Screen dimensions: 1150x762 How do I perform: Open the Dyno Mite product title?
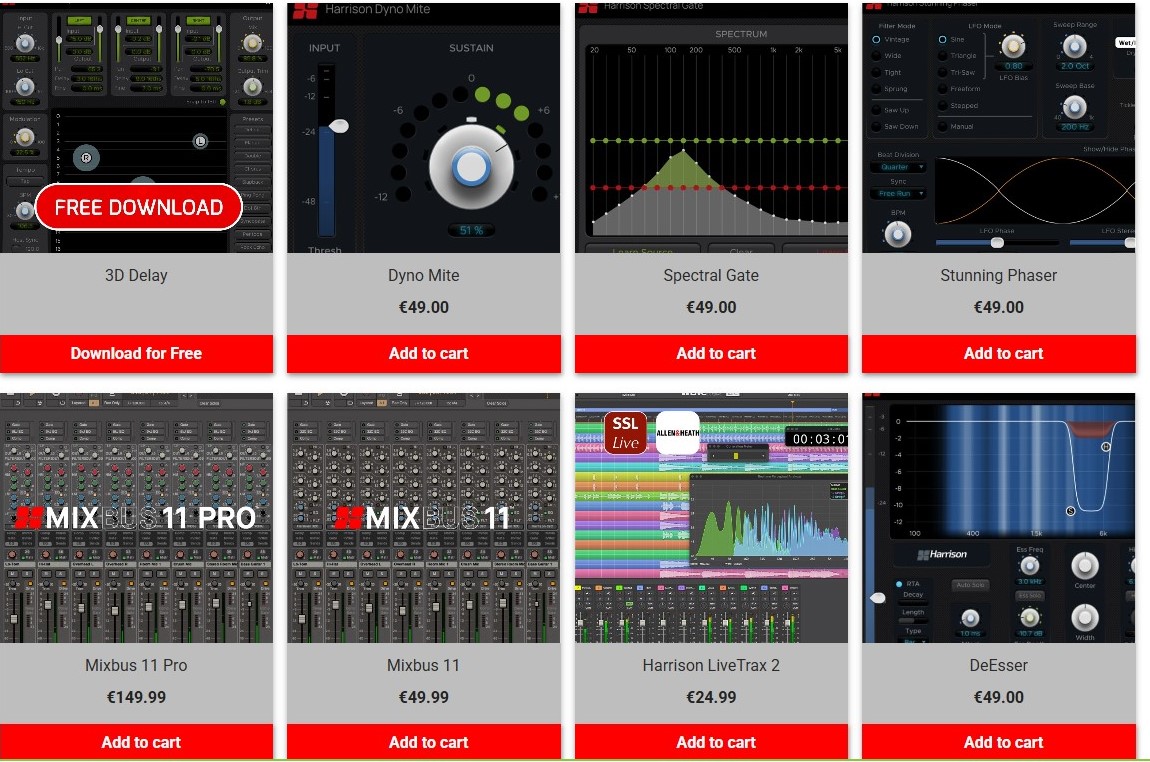point(424,276)
